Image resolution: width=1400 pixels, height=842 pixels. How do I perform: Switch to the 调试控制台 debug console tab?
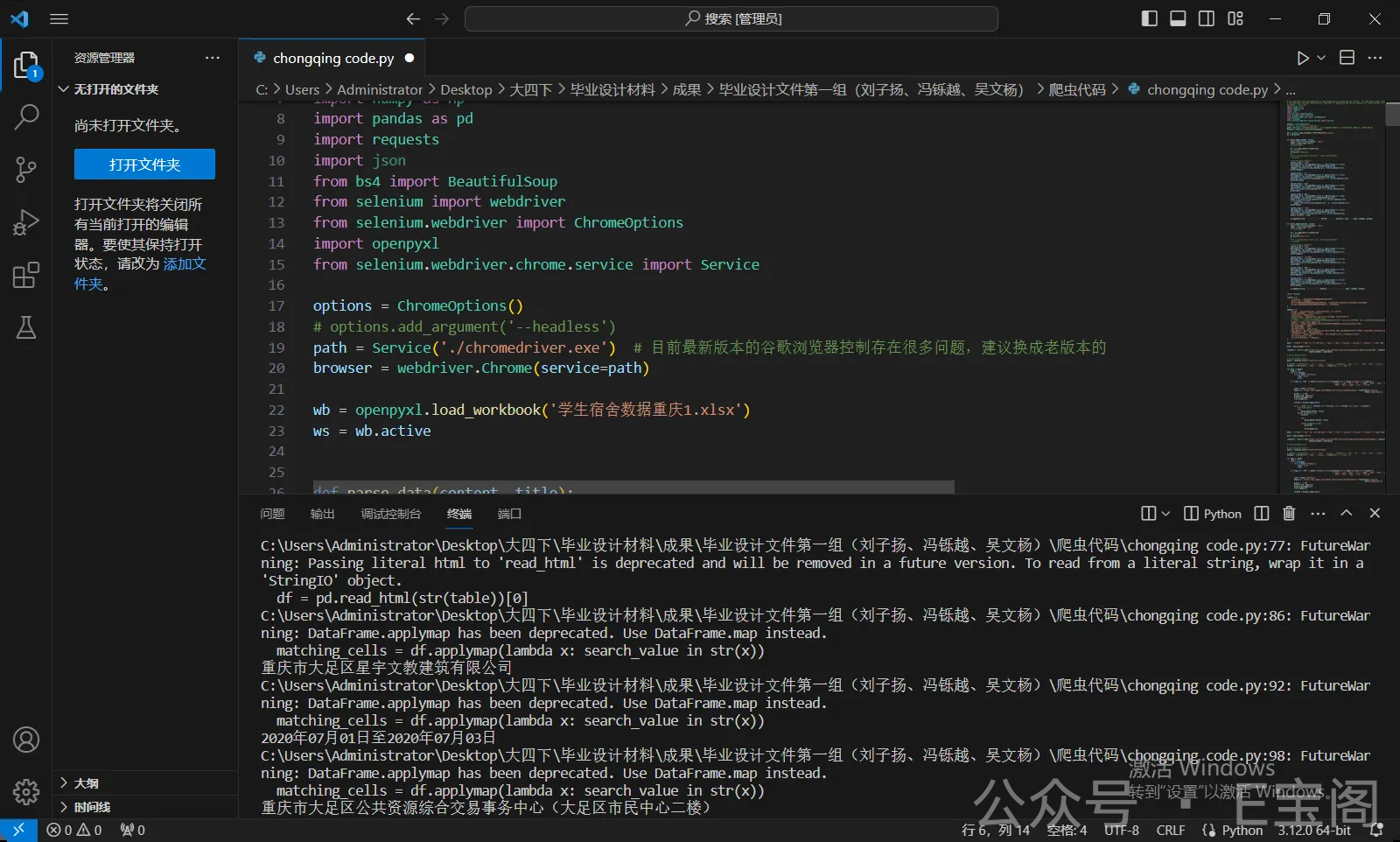coord(390,514)
